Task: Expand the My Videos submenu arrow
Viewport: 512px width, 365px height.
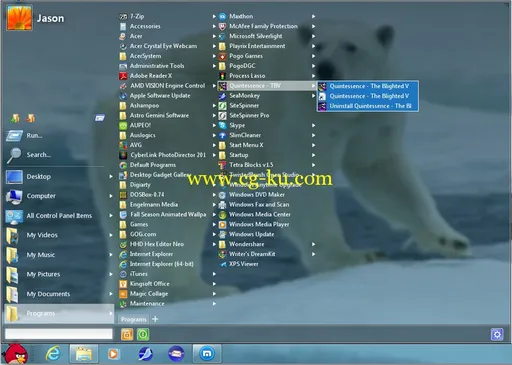Action: tap(111, 235)
